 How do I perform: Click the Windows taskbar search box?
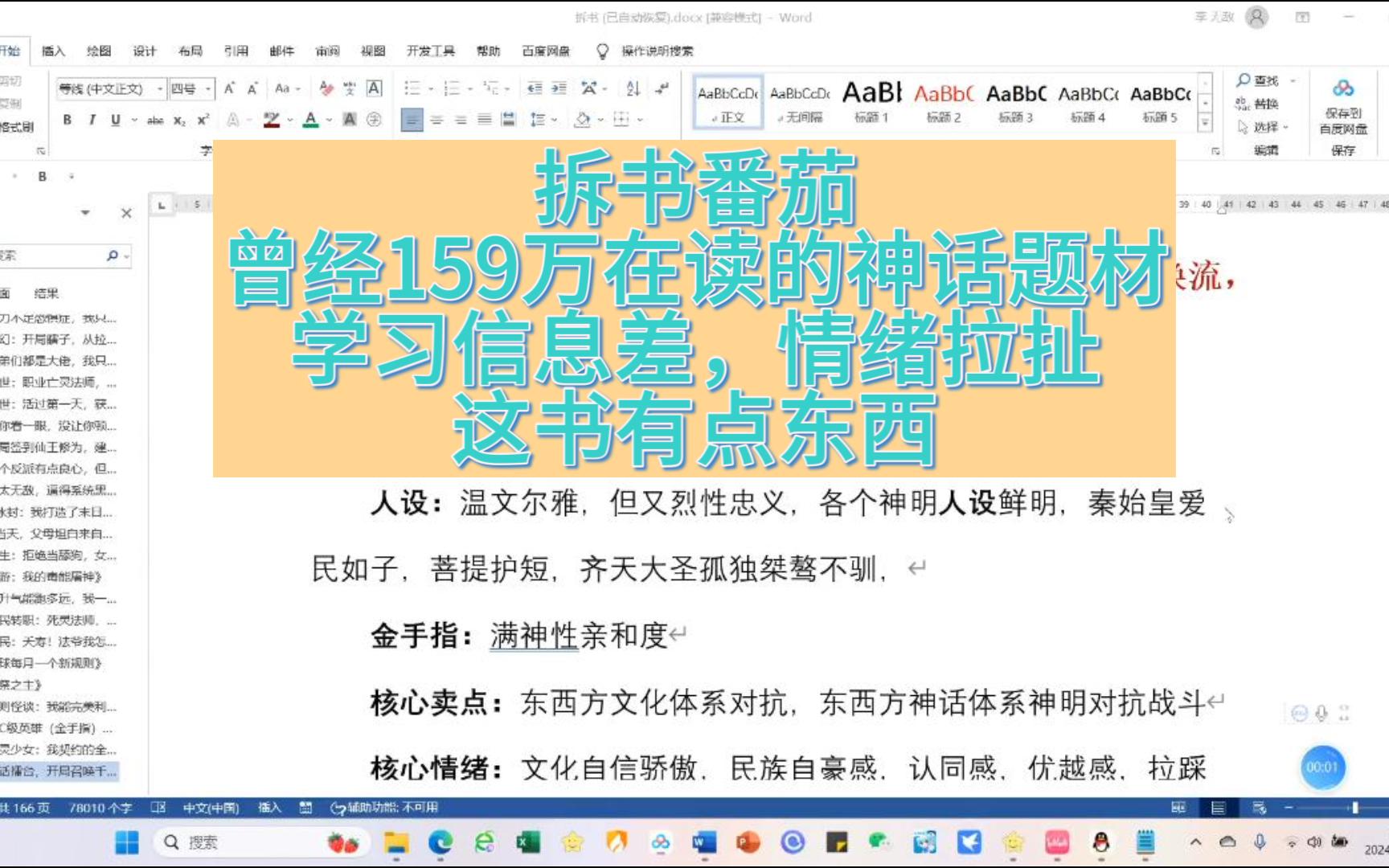coord(262,842)
